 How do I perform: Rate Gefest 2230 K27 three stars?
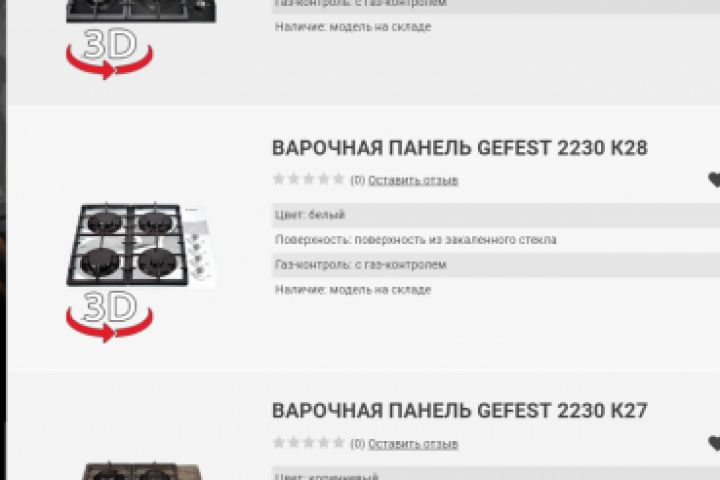(309, 442)
